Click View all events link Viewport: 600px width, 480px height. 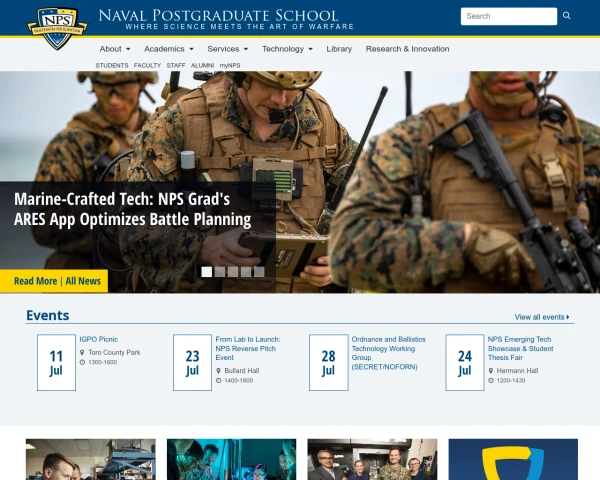[542, 317]
